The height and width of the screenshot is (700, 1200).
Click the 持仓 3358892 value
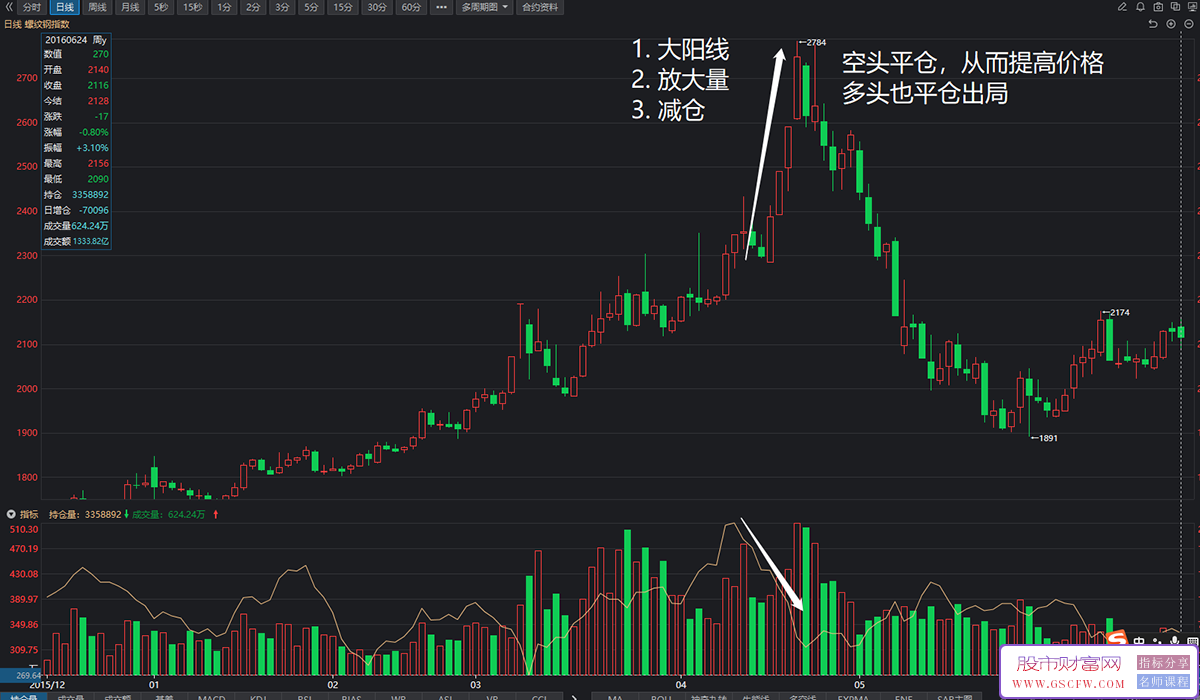point(90,194)
